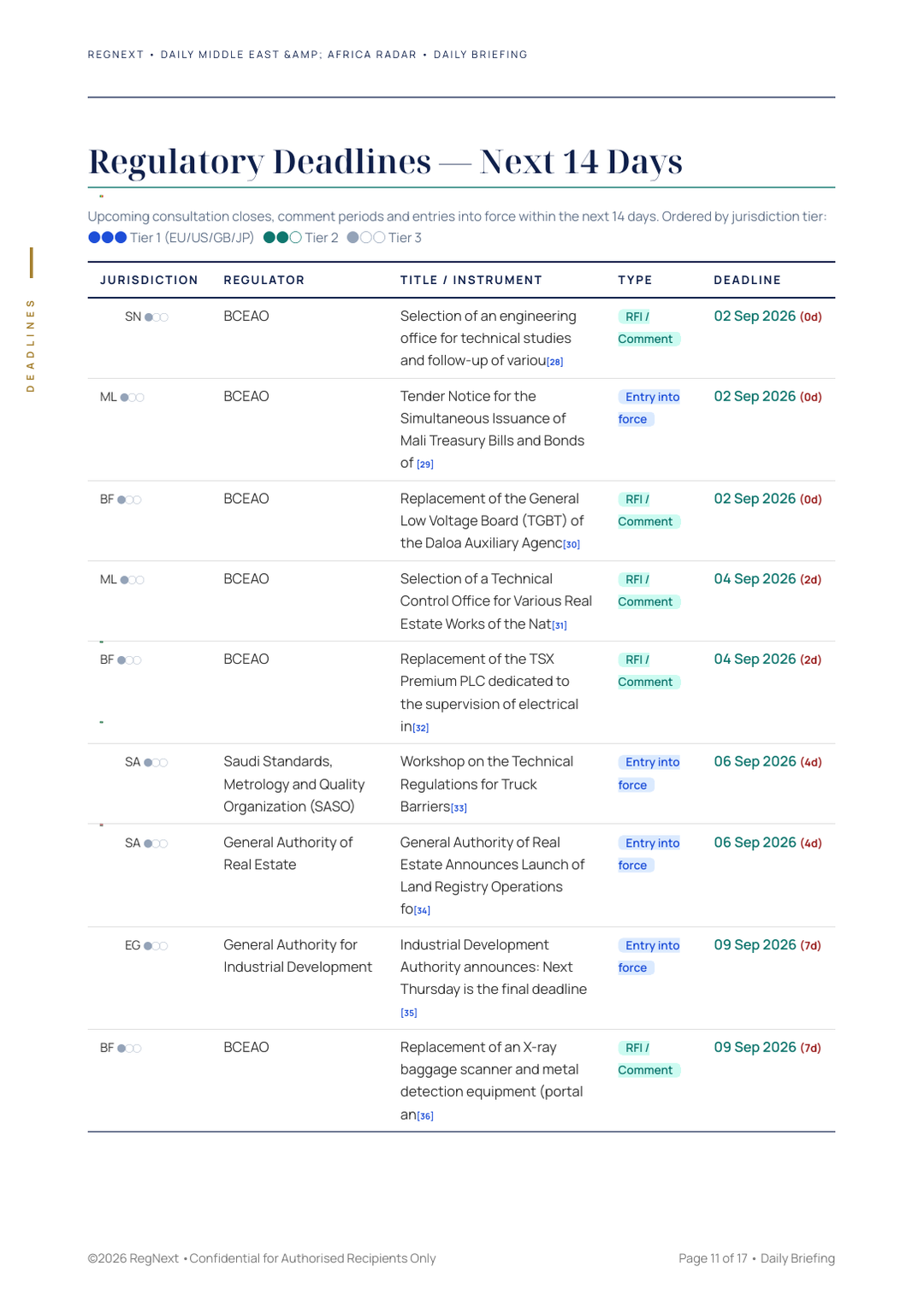The height and width of the screenshot is (1307, 924).
Task: Click RFI / Comment tag for TGBT replacement
Action: pyautogui.click(x=649, y=511)
